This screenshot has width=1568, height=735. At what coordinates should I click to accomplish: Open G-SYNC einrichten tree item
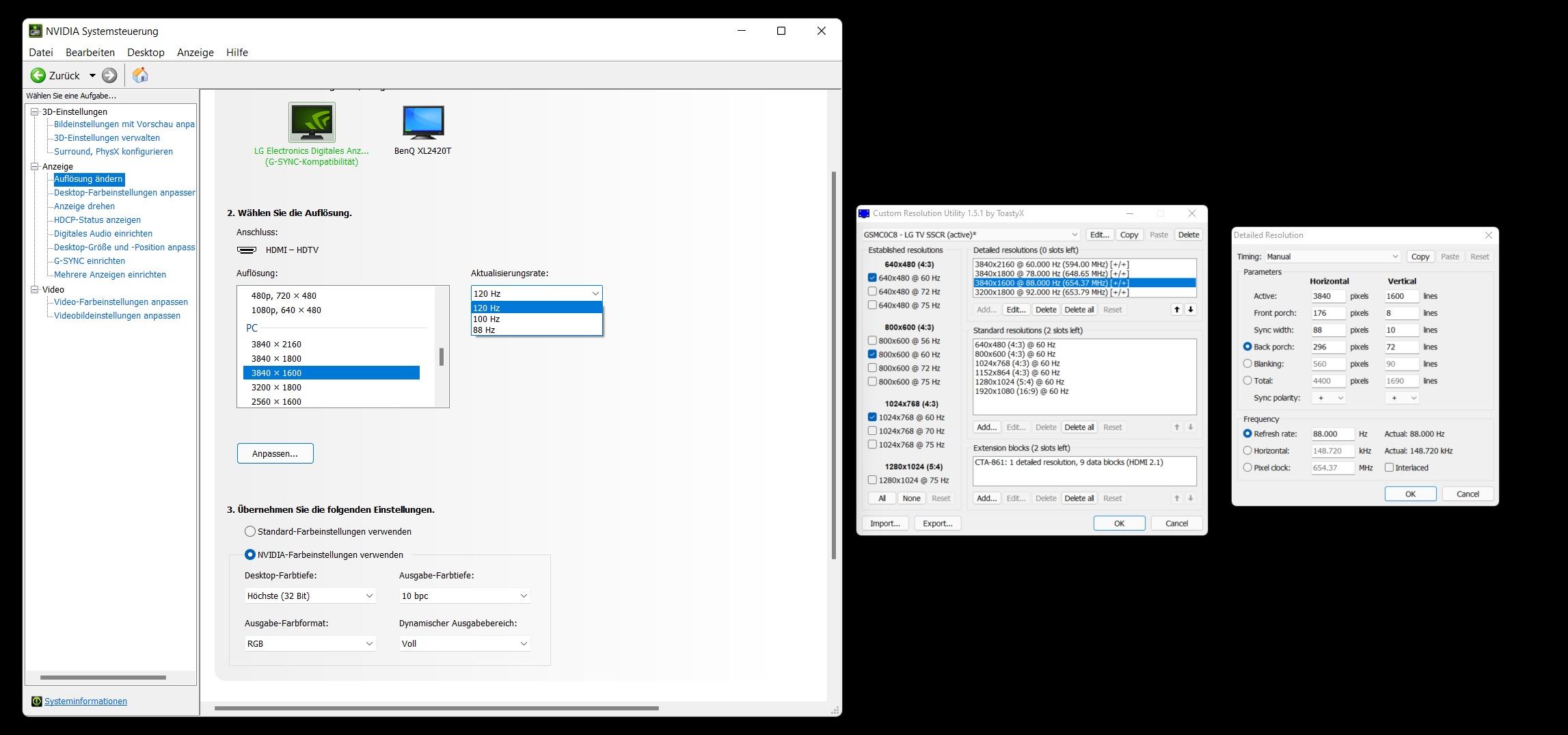90,261
